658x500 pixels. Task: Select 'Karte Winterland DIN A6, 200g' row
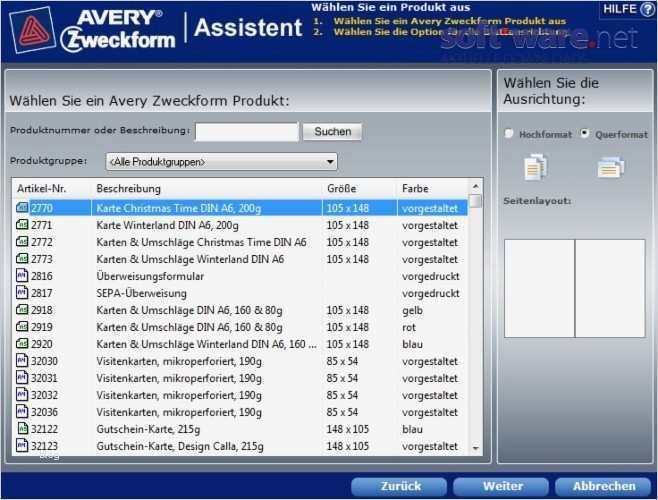(241, 225)
